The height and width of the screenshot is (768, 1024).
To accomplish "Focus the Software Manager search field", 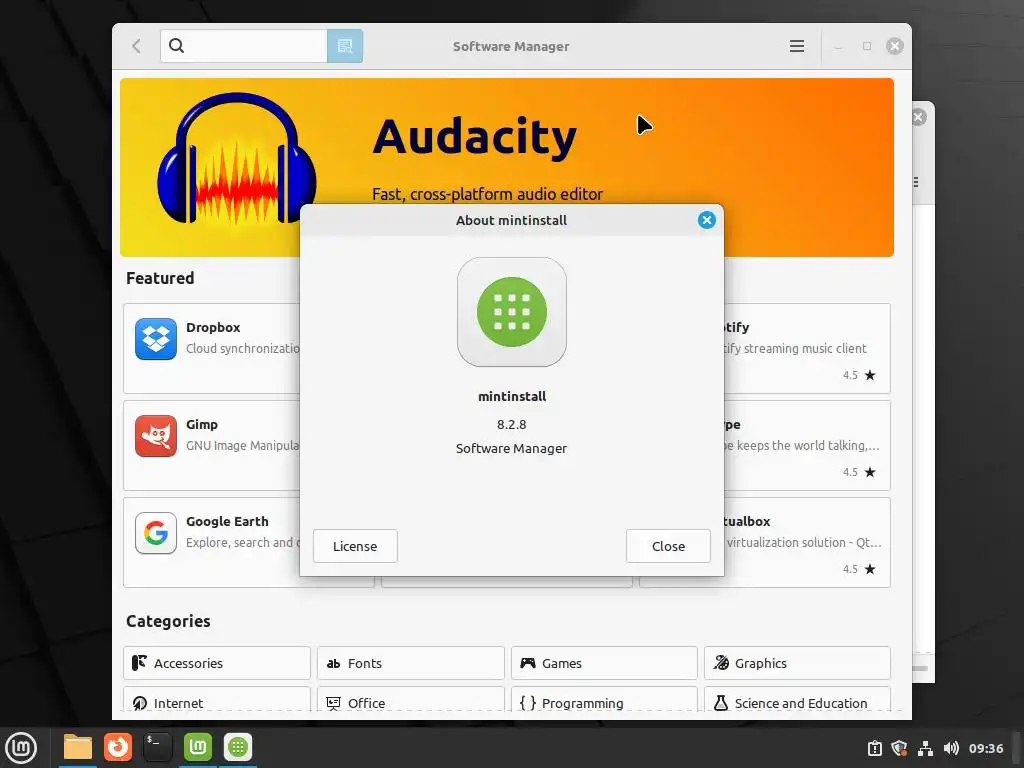I will point(244,46).
